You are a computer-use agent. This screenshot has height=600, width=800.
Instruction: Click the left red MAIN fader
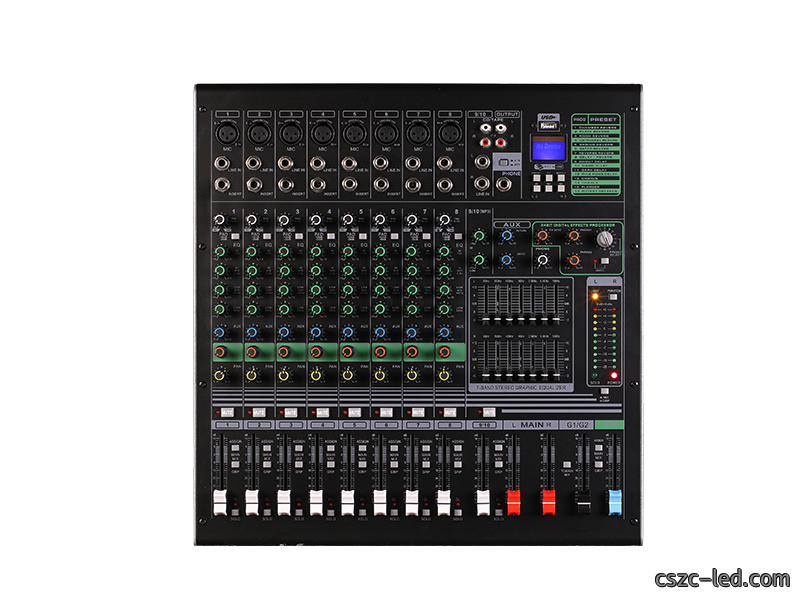tap(513, 503)
